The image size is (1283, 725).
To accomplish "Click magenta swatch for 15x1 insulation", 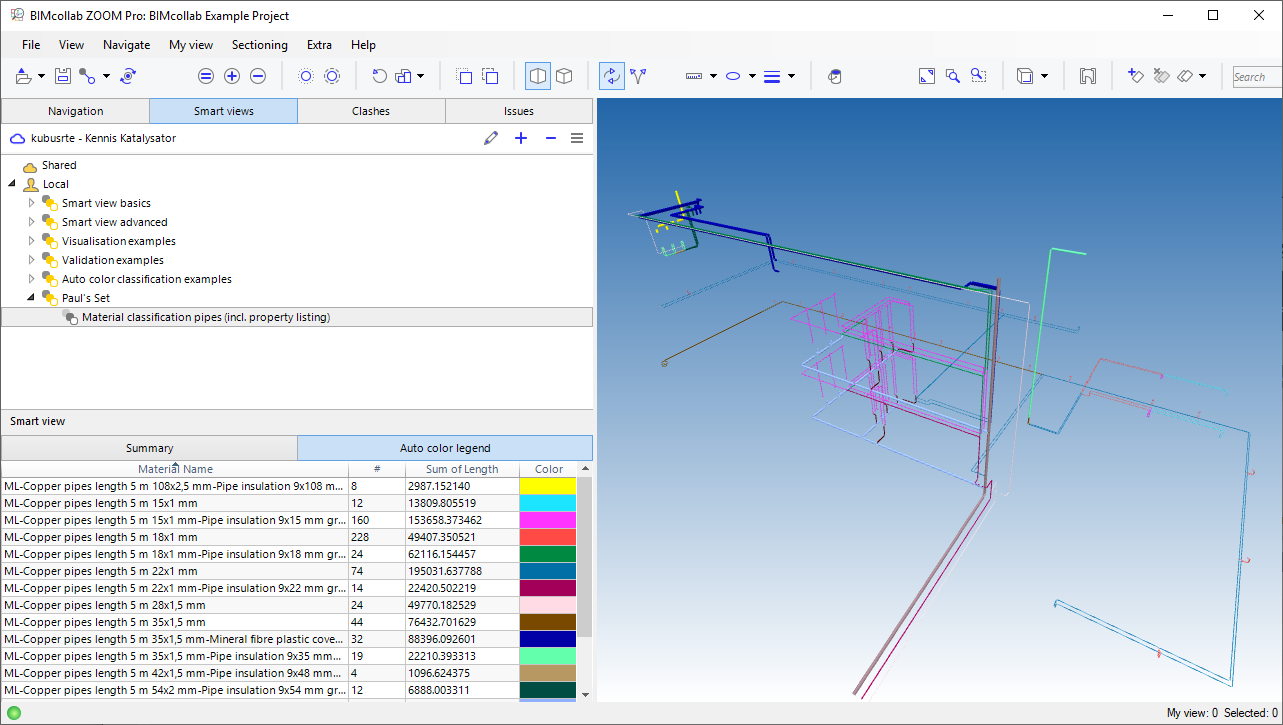I will pyautogui.click(x=548, y=520).
